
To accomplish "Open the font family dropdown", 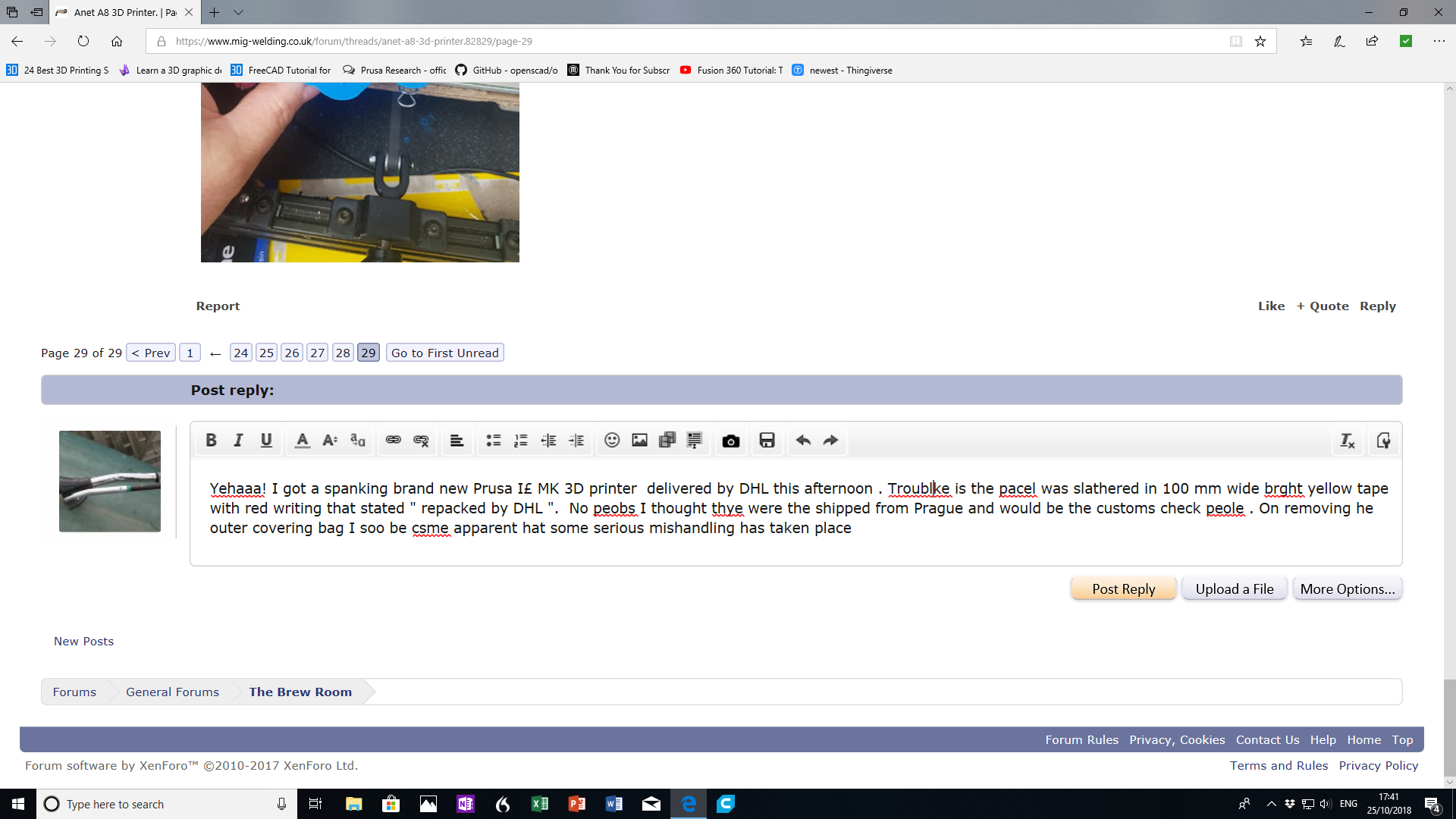I will tap(358, 441).
